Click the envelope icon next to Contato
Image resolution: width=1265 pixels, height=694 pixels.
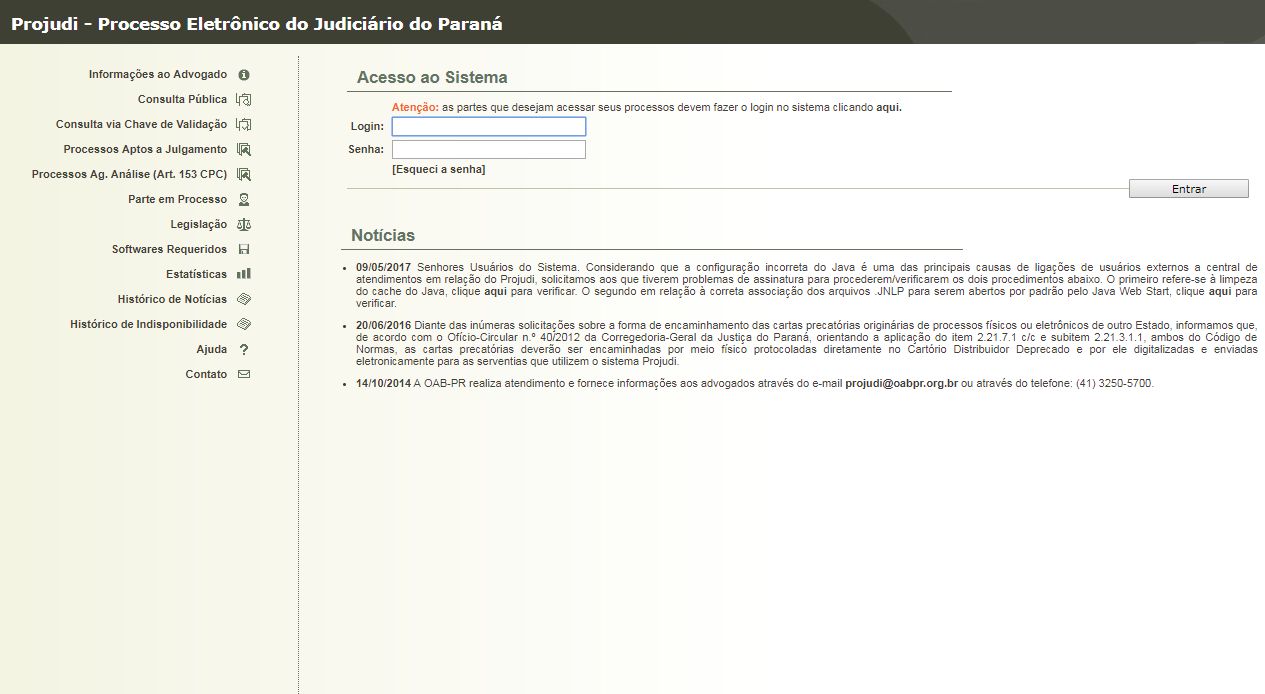tap(244, 375)
